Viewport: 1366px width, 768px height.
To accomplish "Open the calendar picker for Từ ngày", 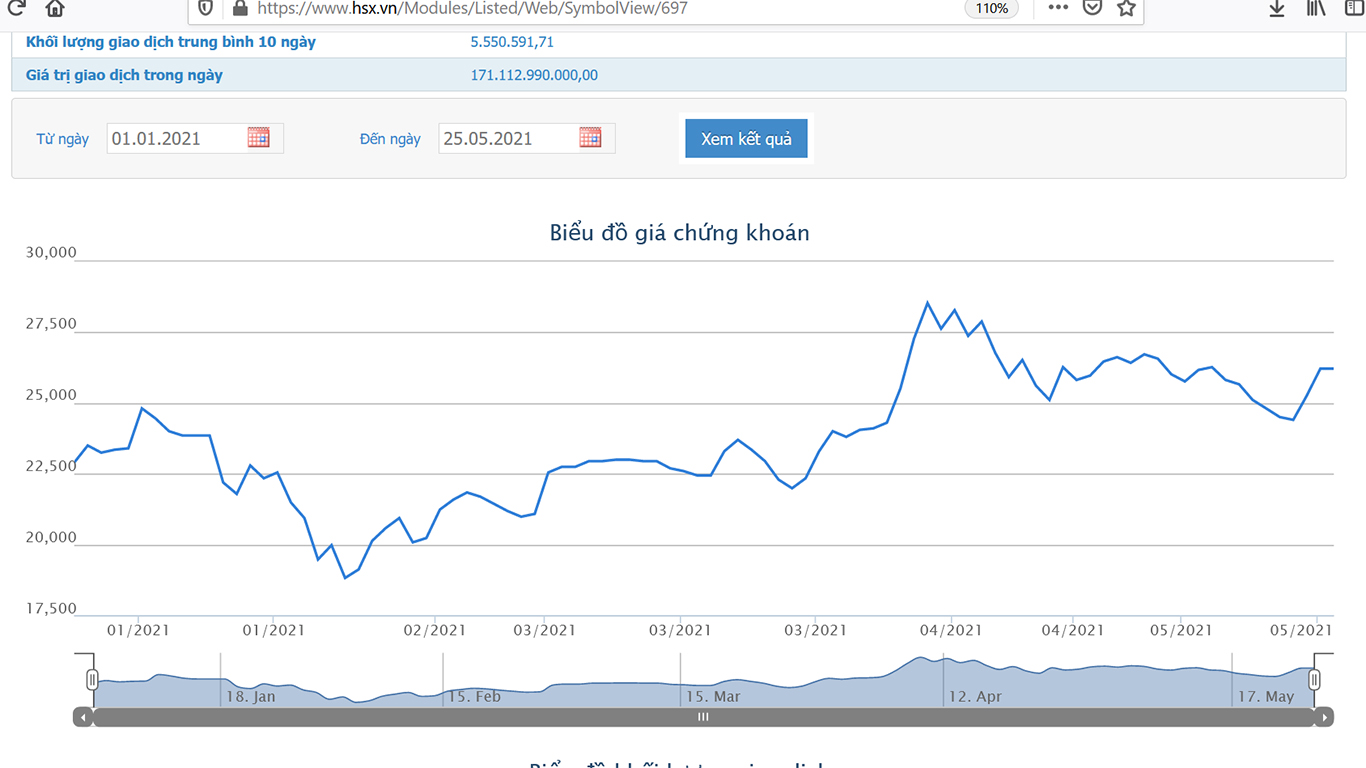I will [259, 138].
